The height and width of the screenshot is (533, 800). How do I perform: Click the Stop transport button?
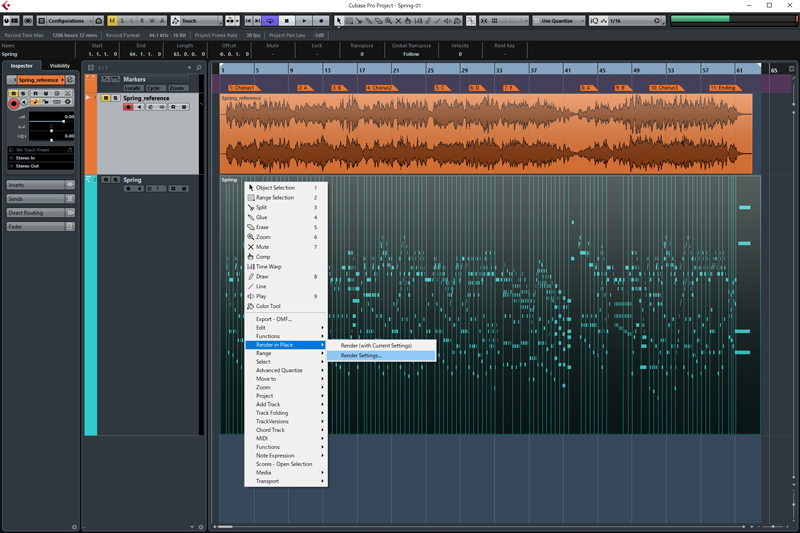point(287,21)
